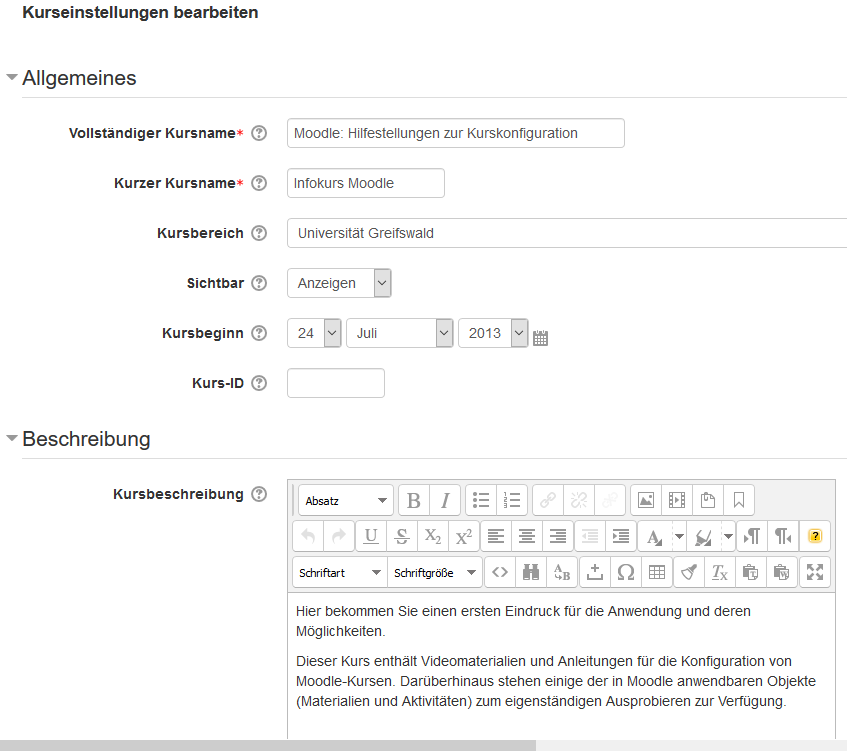Toggle fullscreen mode of the editor

click(x=815, y=573)
